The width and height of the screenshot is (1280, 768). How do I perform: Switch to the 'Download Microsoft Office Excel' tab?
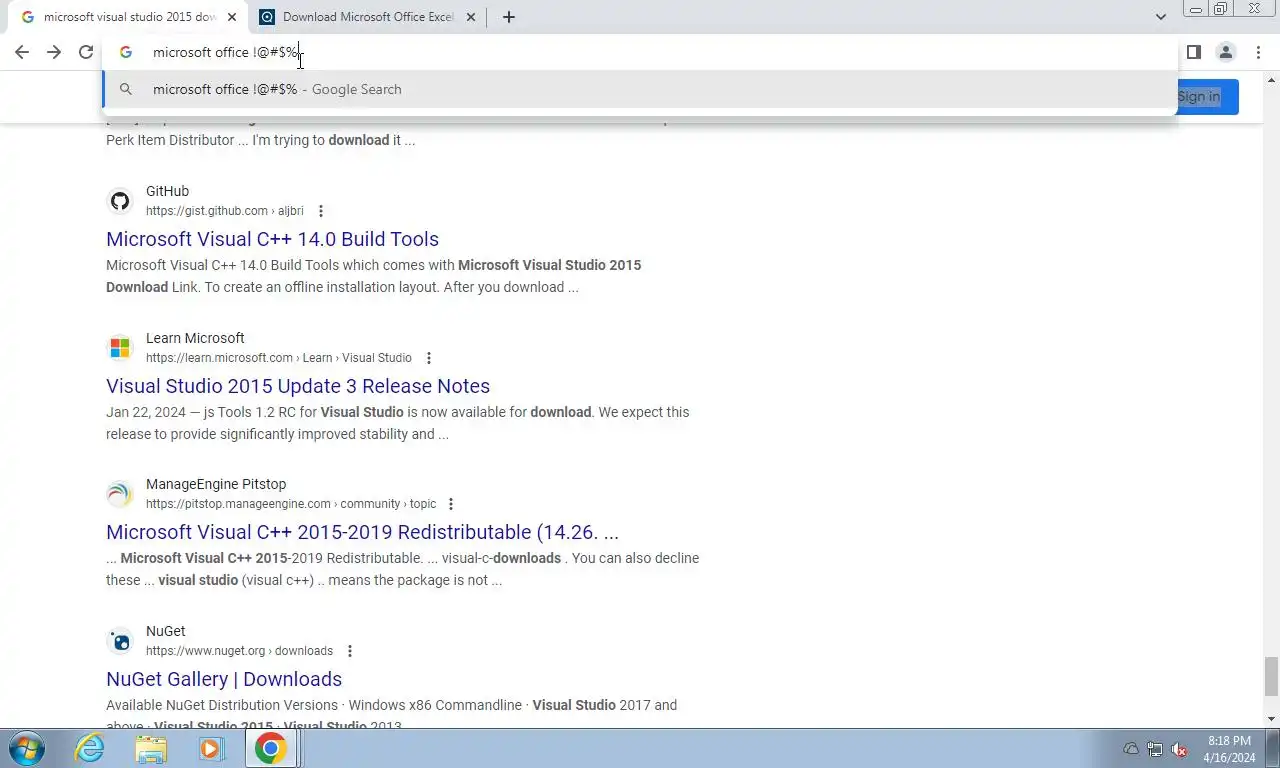click(368, 17)
